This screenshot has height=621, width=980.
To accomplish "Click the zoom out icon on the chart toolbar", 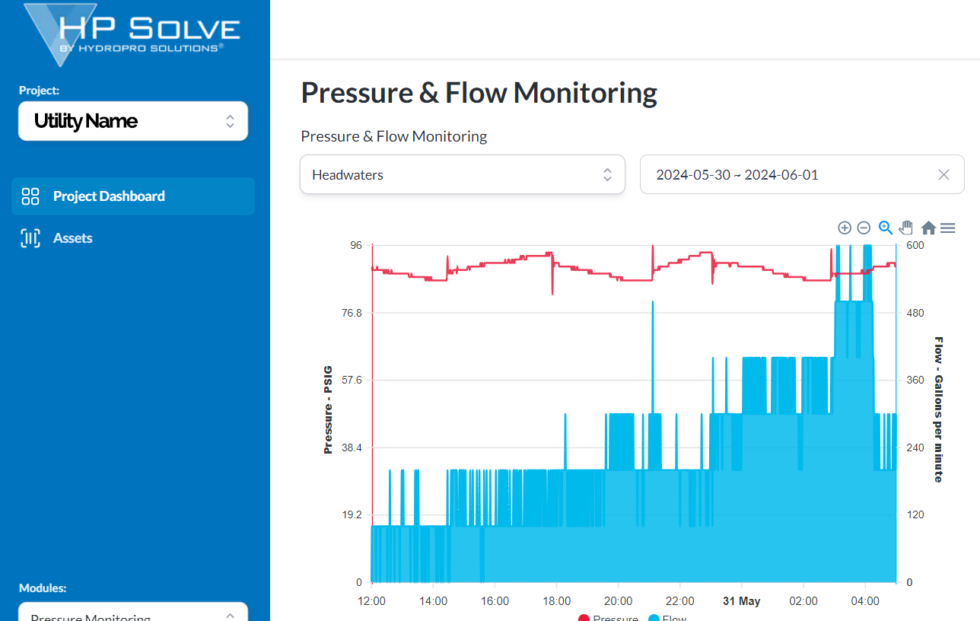I will point(864,227).
